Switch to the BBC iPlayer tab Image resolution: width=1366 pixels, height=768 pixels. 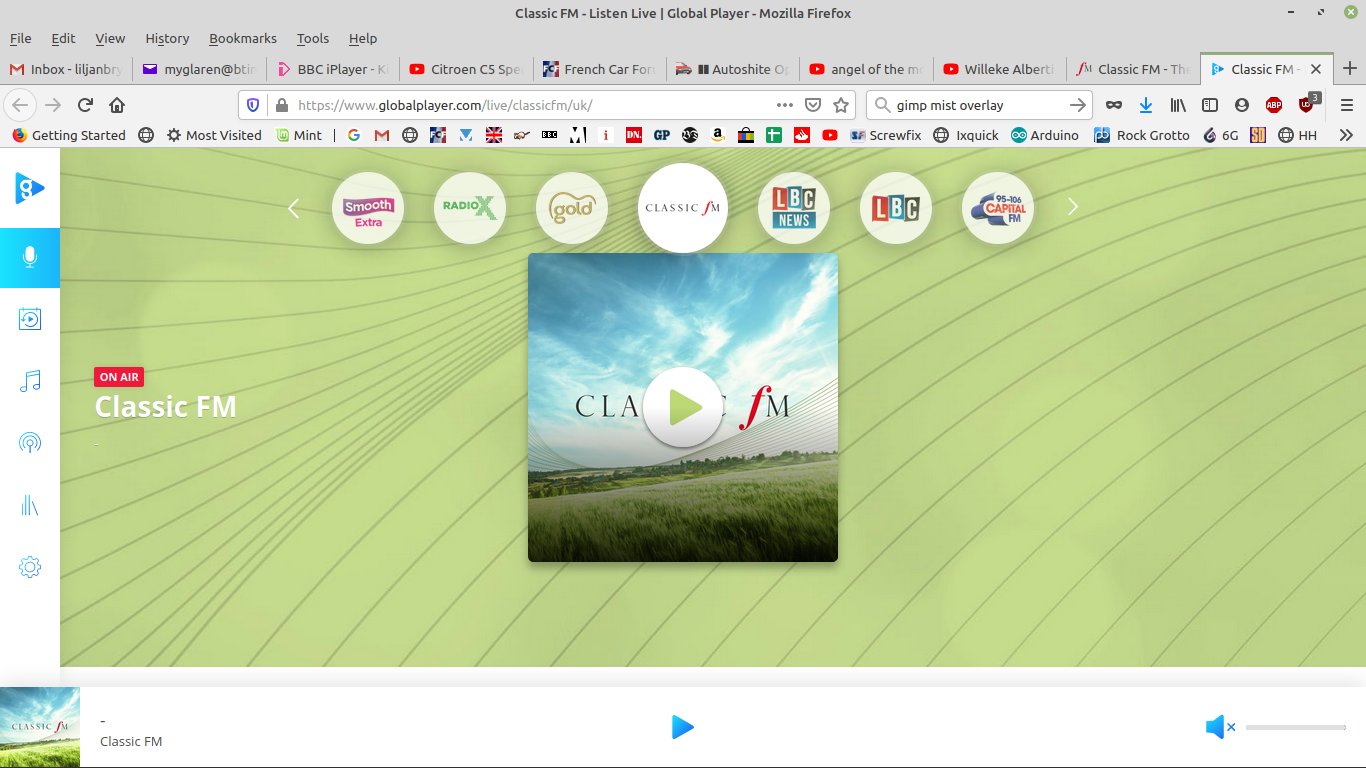(x=333, y=69)
